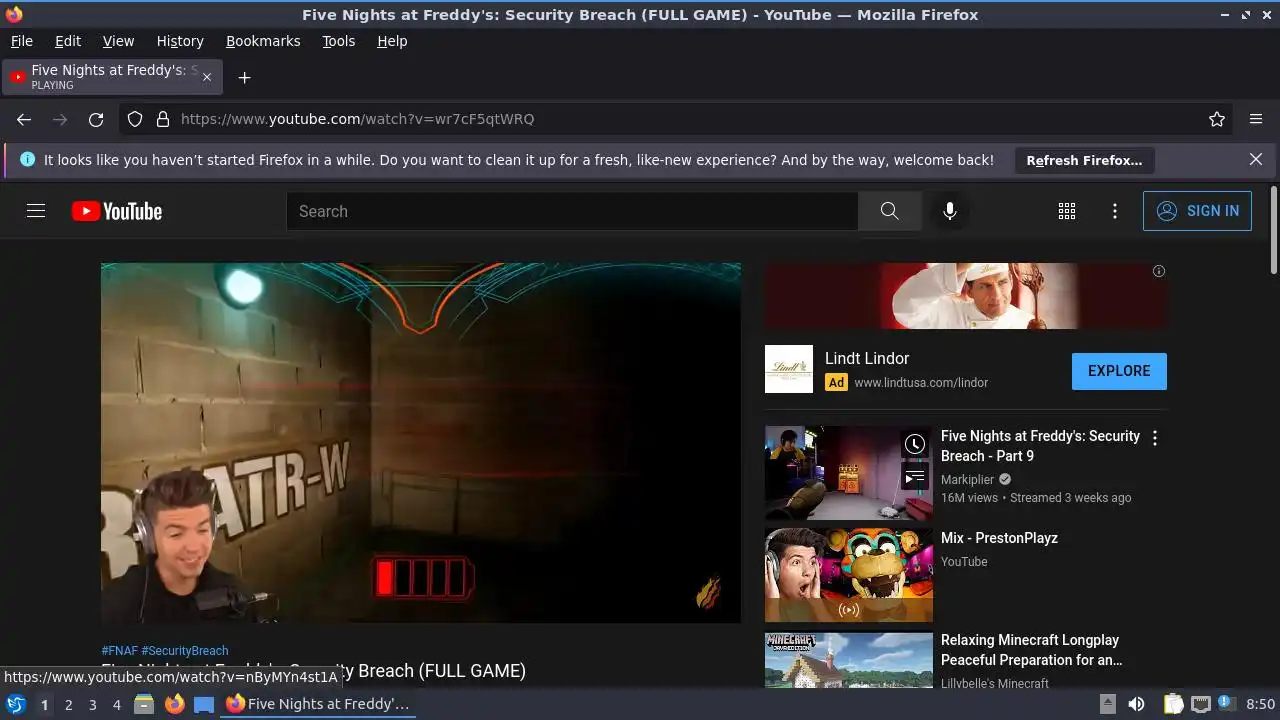The width and height of the screenshot is (1280, 720).
Task: Select the Five Nights at Freddy's tab
Action: pyautogui.click(x=112, y=77)
